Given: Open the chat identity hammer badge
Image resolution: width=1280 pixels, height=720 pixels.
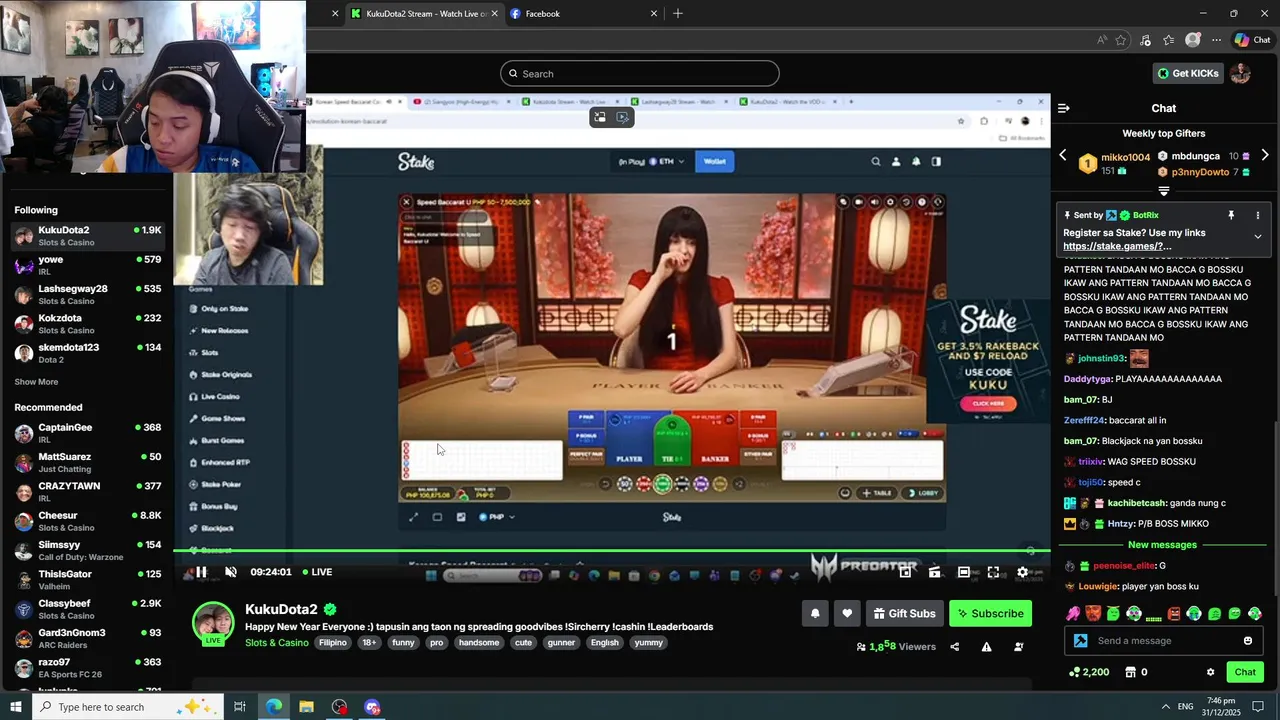Looking at the screenshot, I should (x=1080, y=641).
